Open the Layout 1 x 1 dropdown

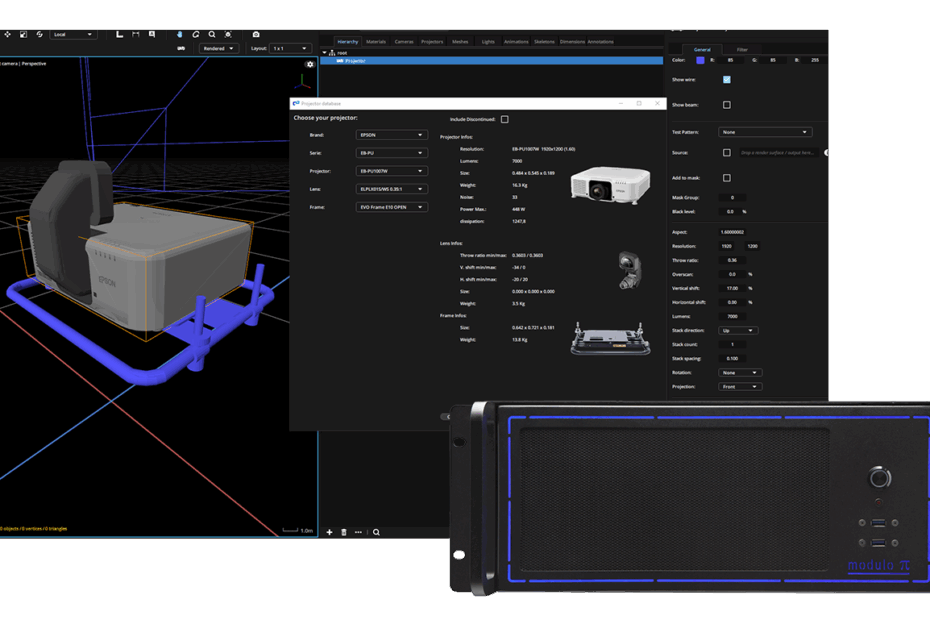tap(290, 48)
